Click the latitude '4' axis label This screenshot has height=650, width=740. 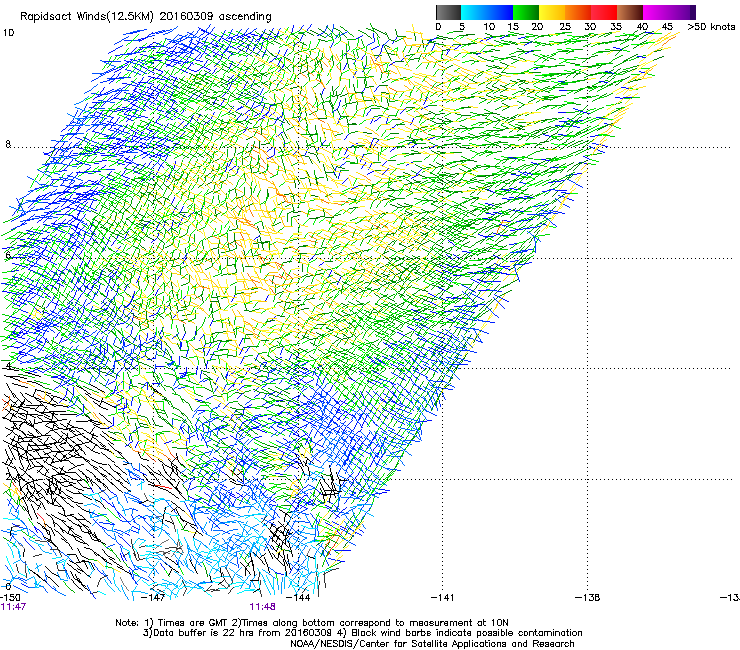coord(8,366)
